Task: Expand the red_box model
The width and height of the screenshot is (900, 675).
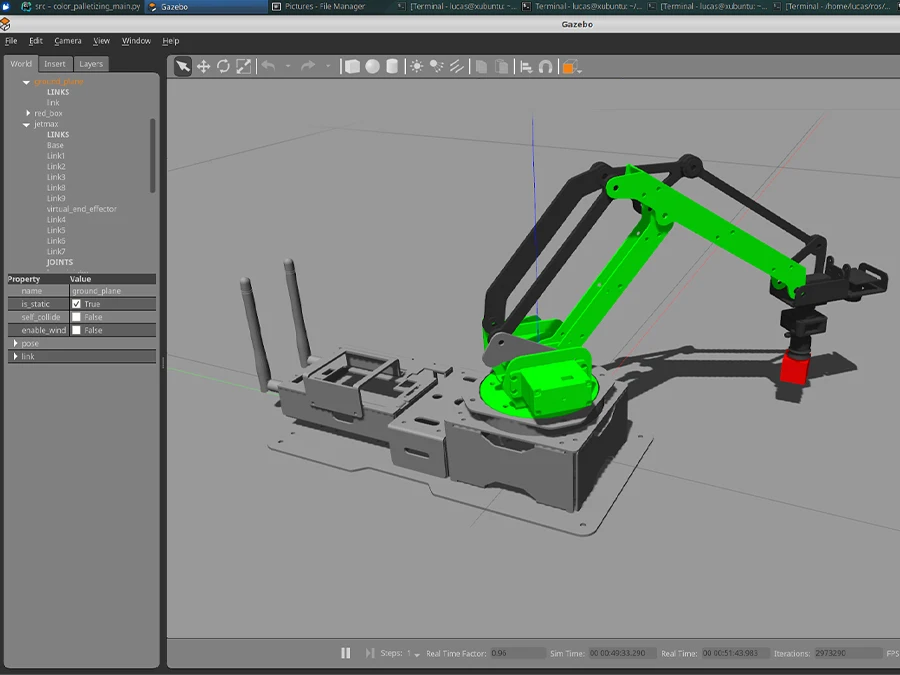Action: click(x=28, y=113)
